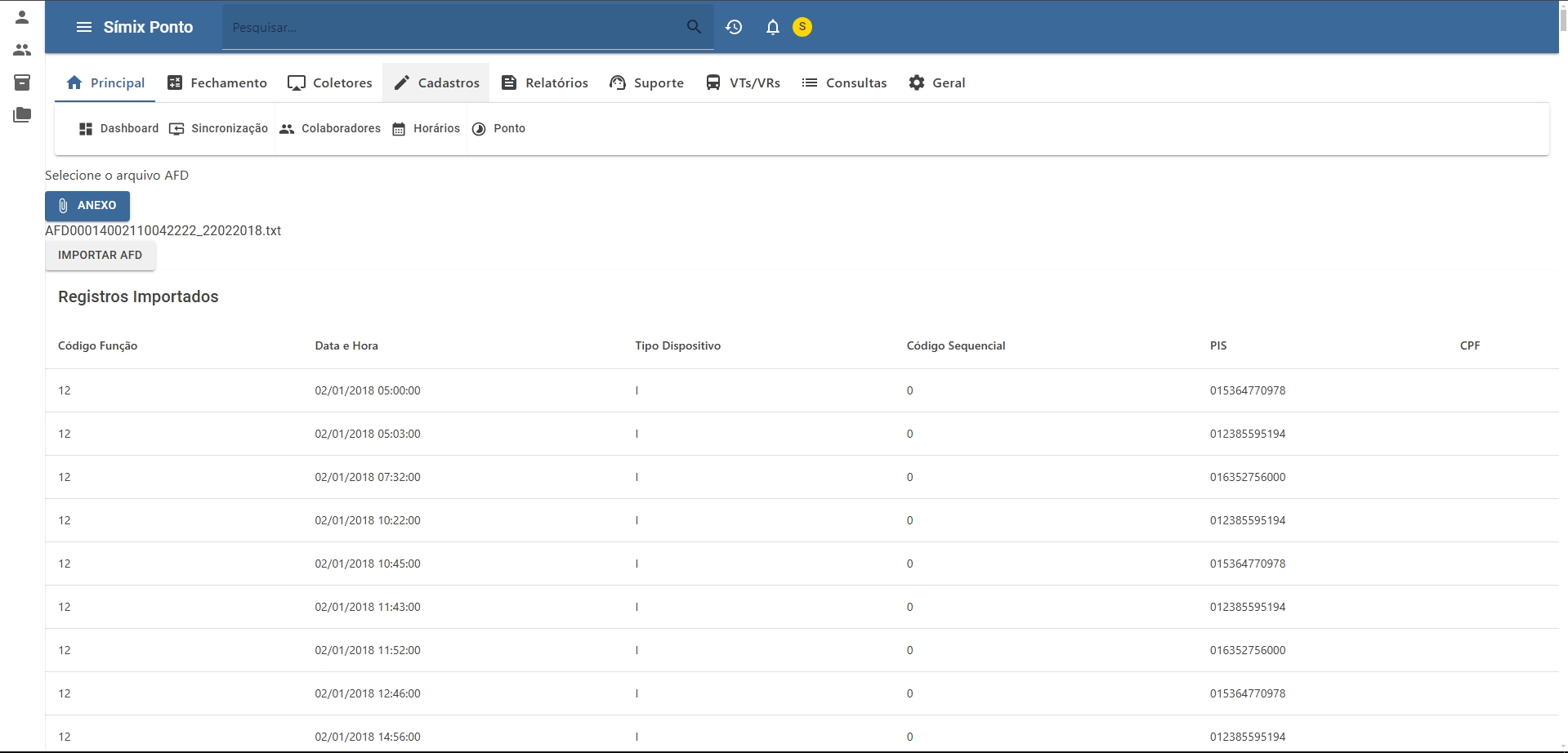Open the hamburger menu icon
Viewport: 1568px width, 753px height.
pyautogui.click(x=83, y=27)
